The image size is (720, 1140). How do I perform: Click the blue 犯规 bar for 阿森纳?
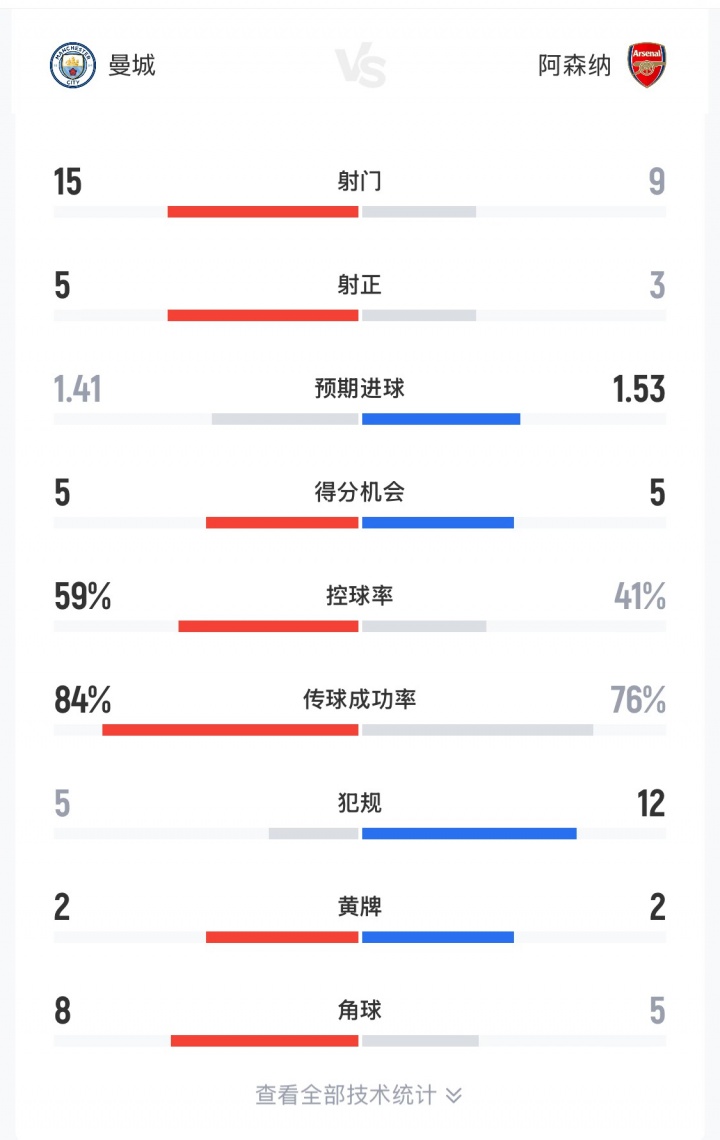(x=469, y=833)
